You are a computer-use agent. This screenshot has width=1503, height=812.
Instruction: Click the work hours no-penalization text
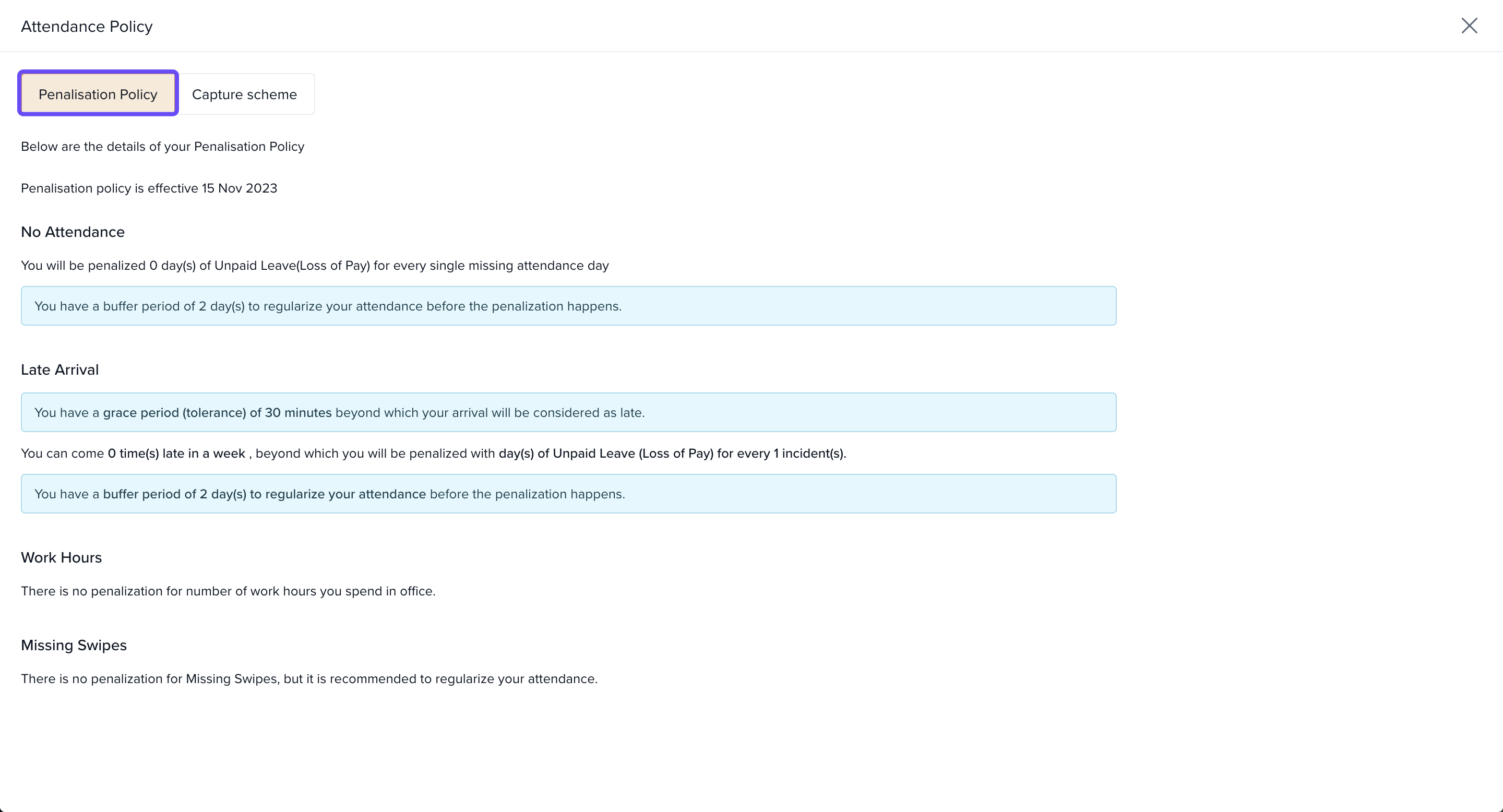[228, 591]
